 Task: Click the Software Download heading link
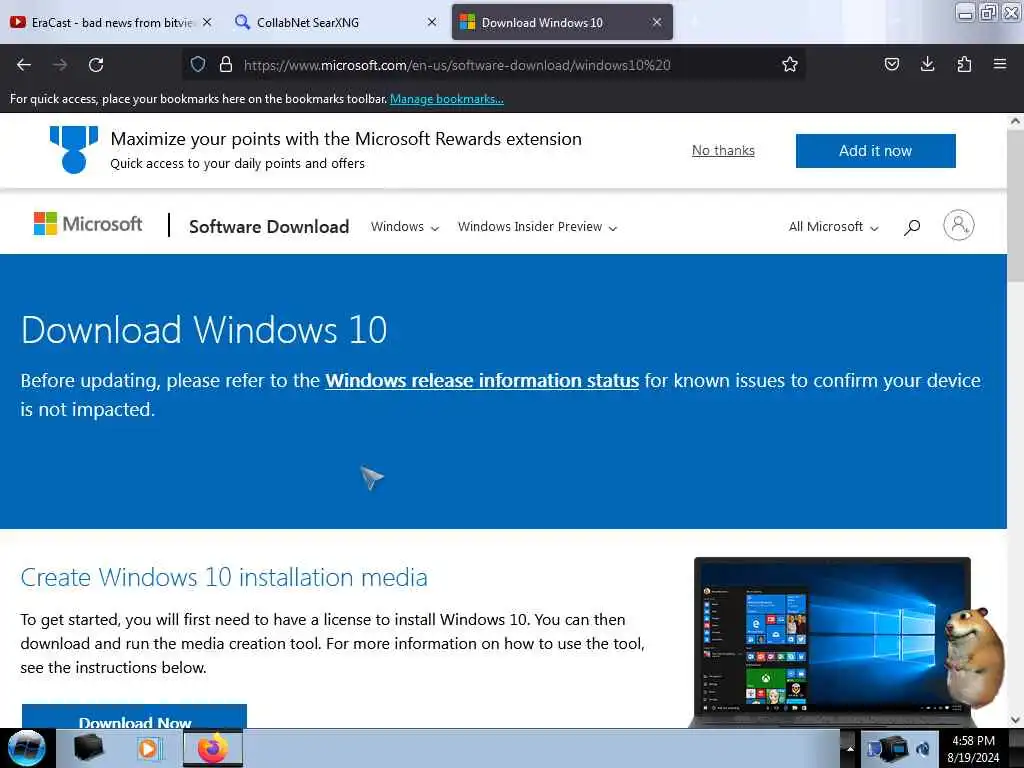point(269,227)
